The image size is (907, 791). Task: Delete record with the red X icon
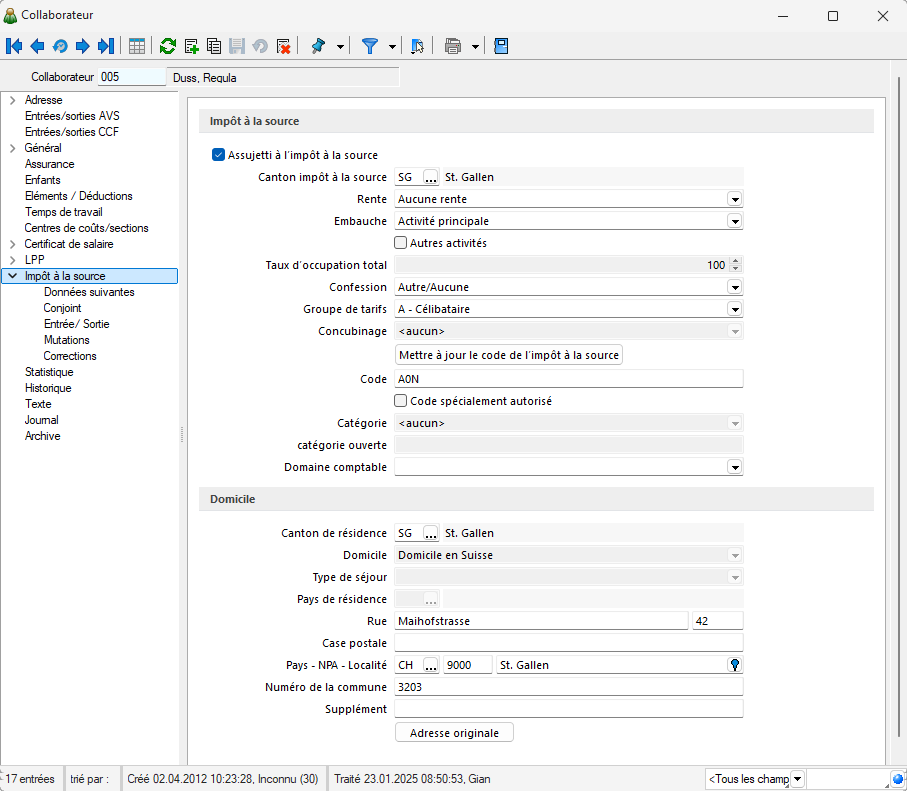point(283,46)
